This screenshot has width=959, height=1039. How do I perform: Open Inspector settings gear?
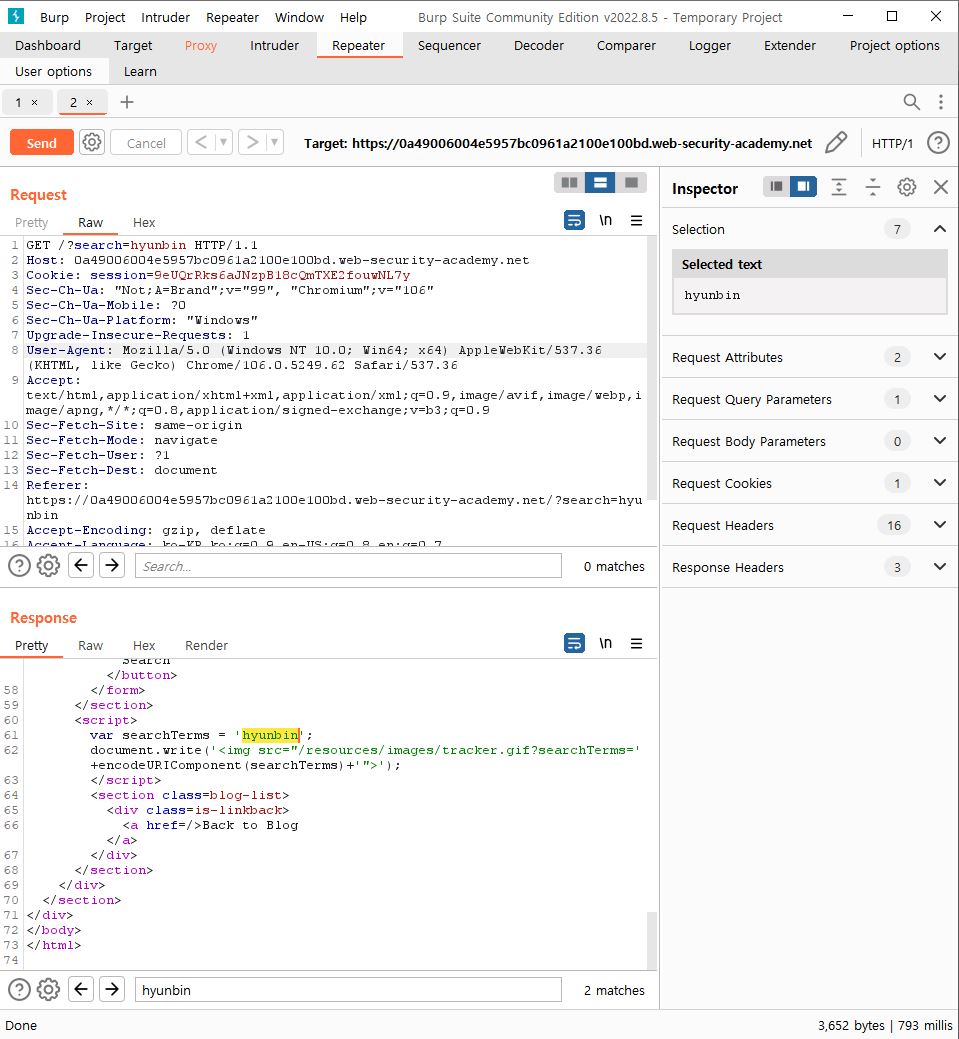(907, 188)
